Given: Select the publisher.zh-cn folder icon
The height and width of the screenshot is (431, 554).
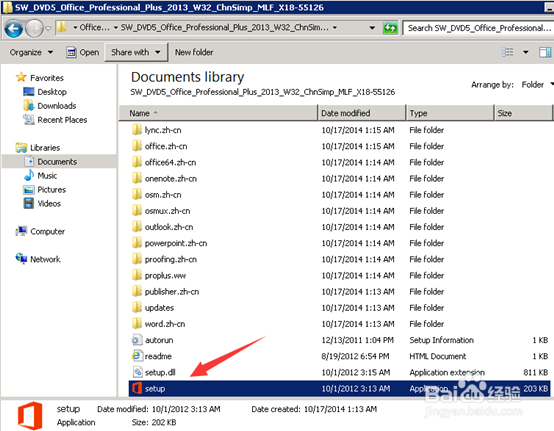Looking at the screenshot, I should (x=137, y=291).
